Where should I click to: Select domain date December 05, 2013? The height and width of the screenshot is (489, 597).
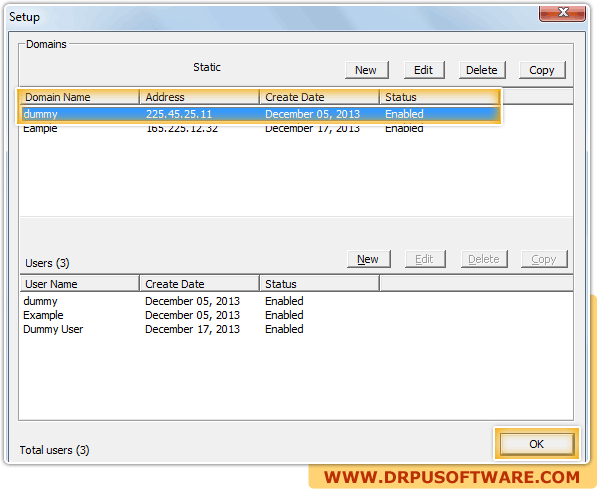312,114
